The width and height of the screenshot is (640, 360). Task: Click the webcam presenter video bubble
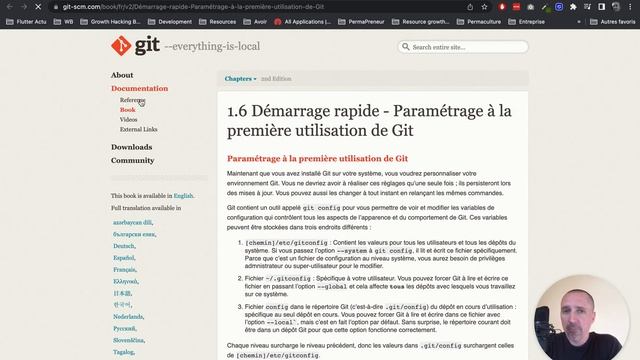click(x=581, y=318)
